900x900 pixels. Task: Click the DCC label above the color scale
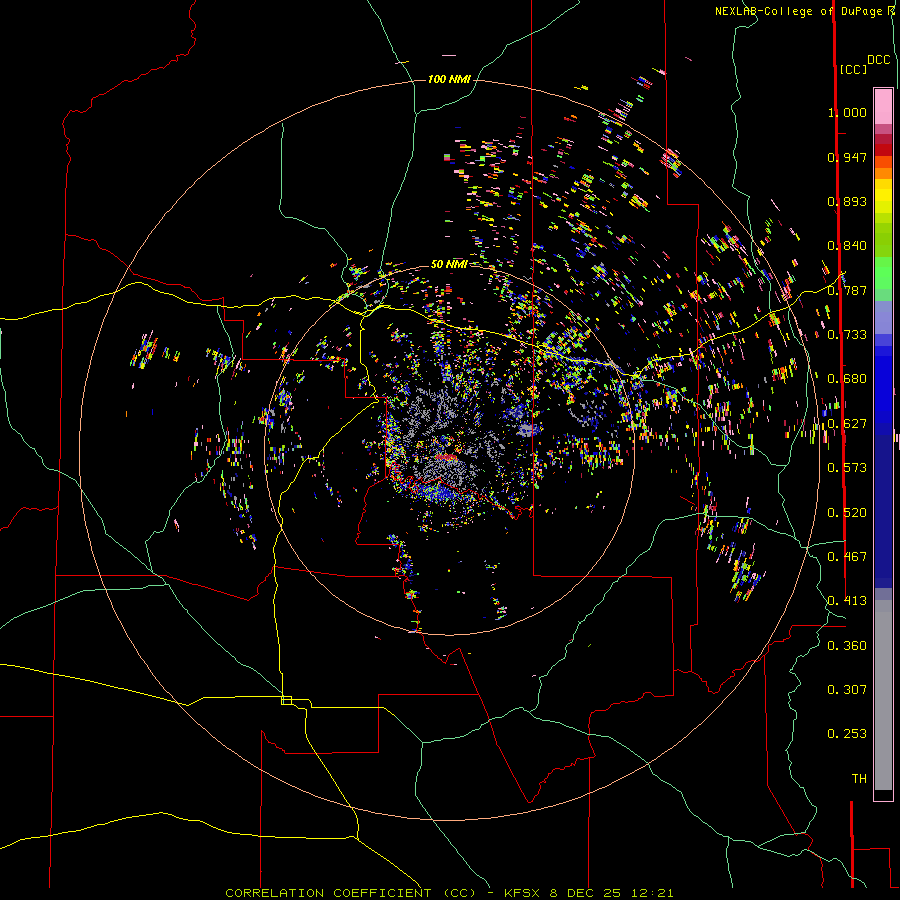click(x=879, y=60)
